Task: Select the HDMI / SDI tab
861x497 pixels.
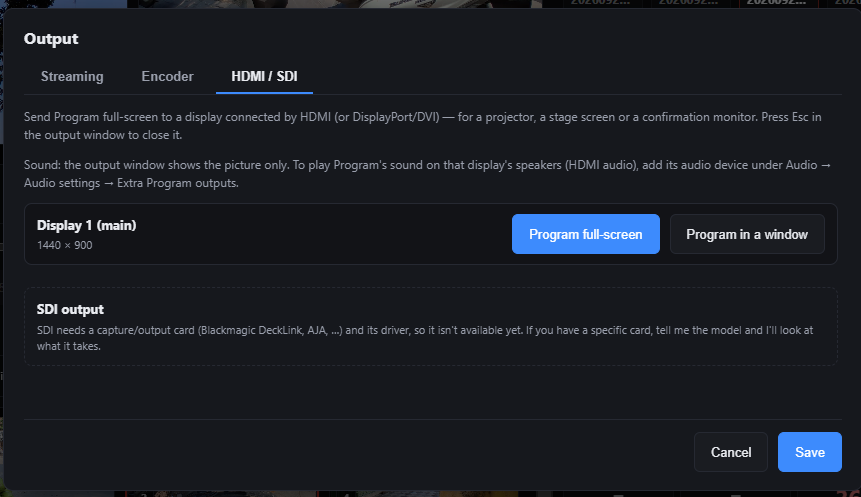Action: pos(264,76)
